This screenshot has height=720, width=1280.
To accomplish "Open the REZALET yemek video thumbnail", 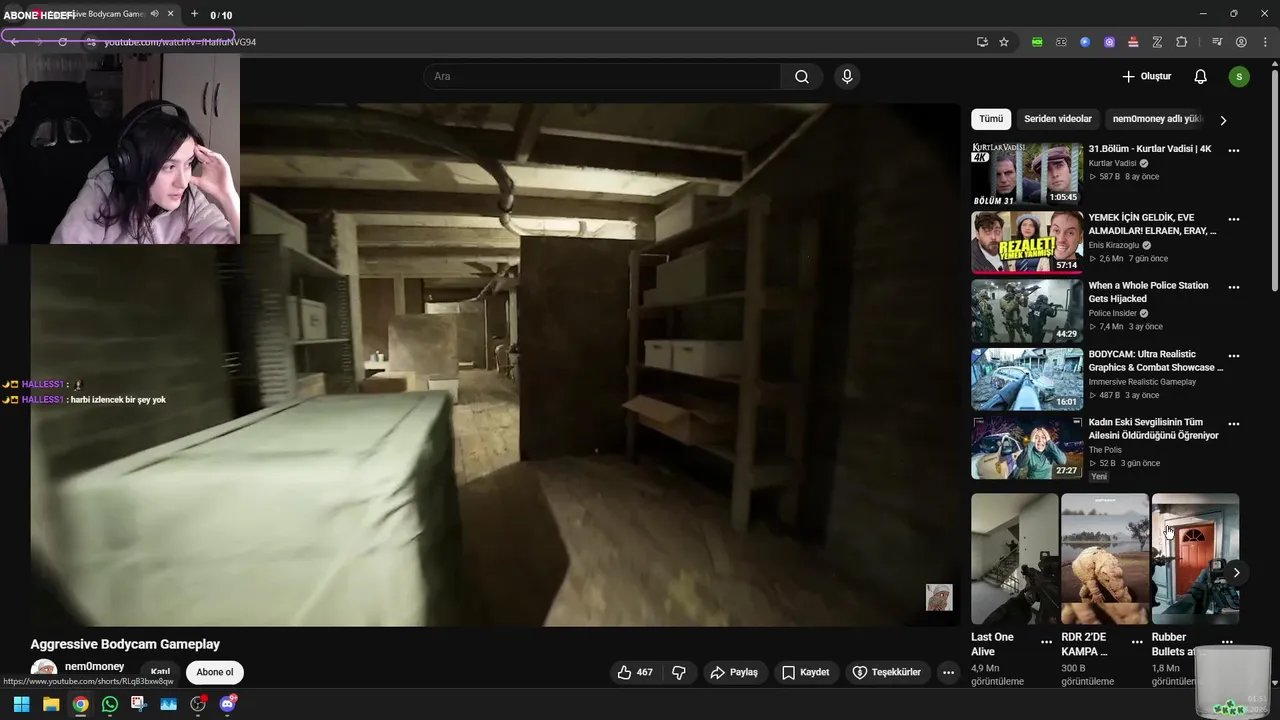I will [x=1026, y=242].
